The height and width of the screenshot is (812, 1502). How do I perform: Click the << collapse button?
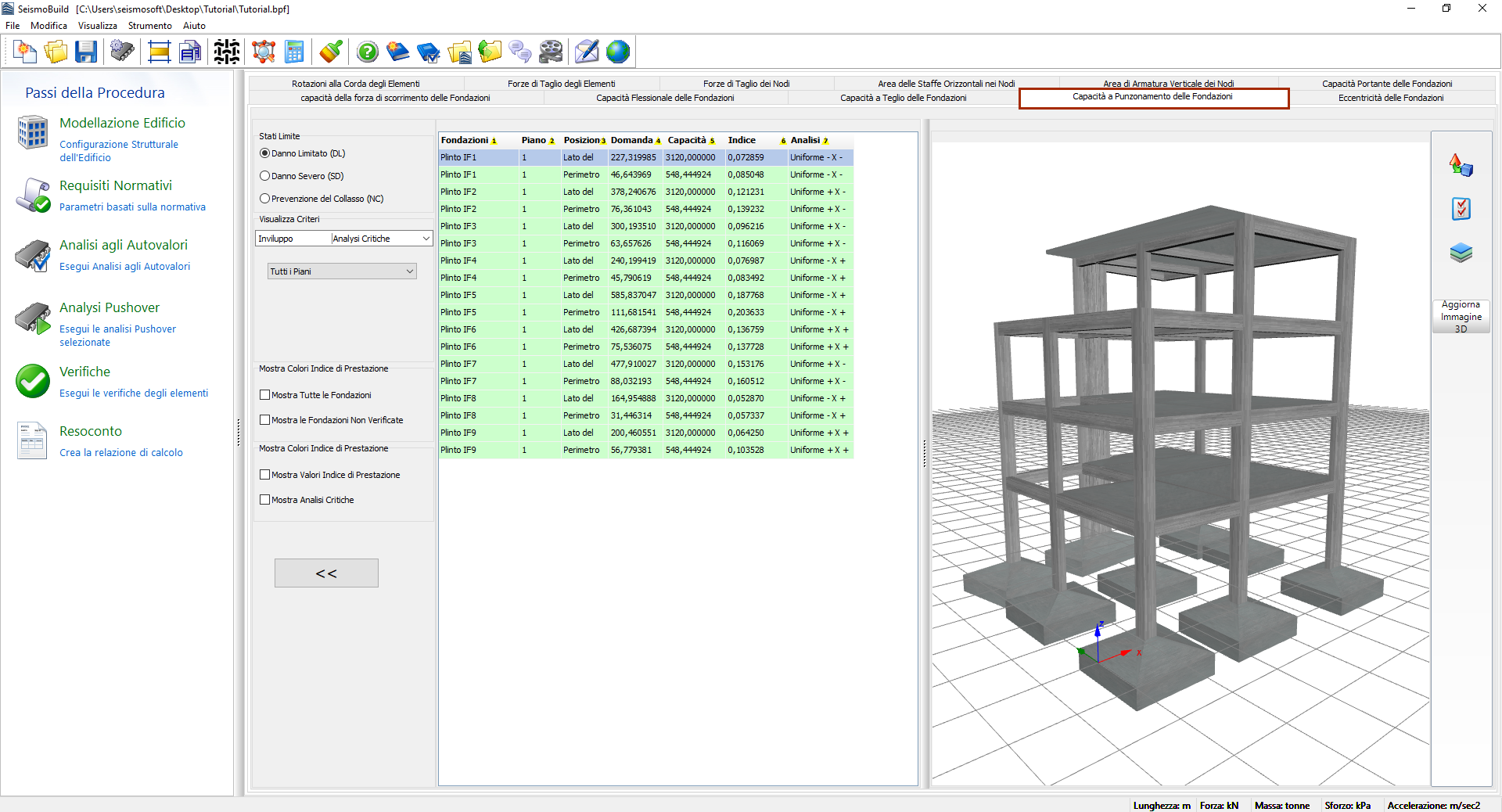[326, 573]
